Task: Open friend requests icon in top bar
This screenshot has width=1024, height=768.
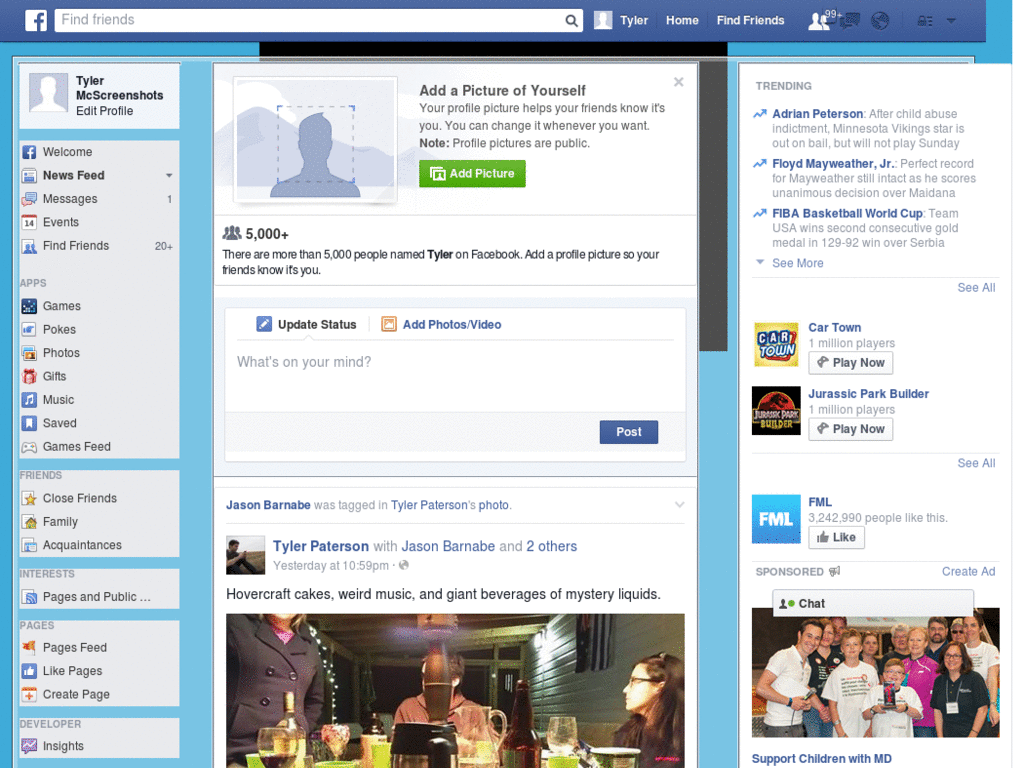Action: pyautogui.click(x=819, y=20)
